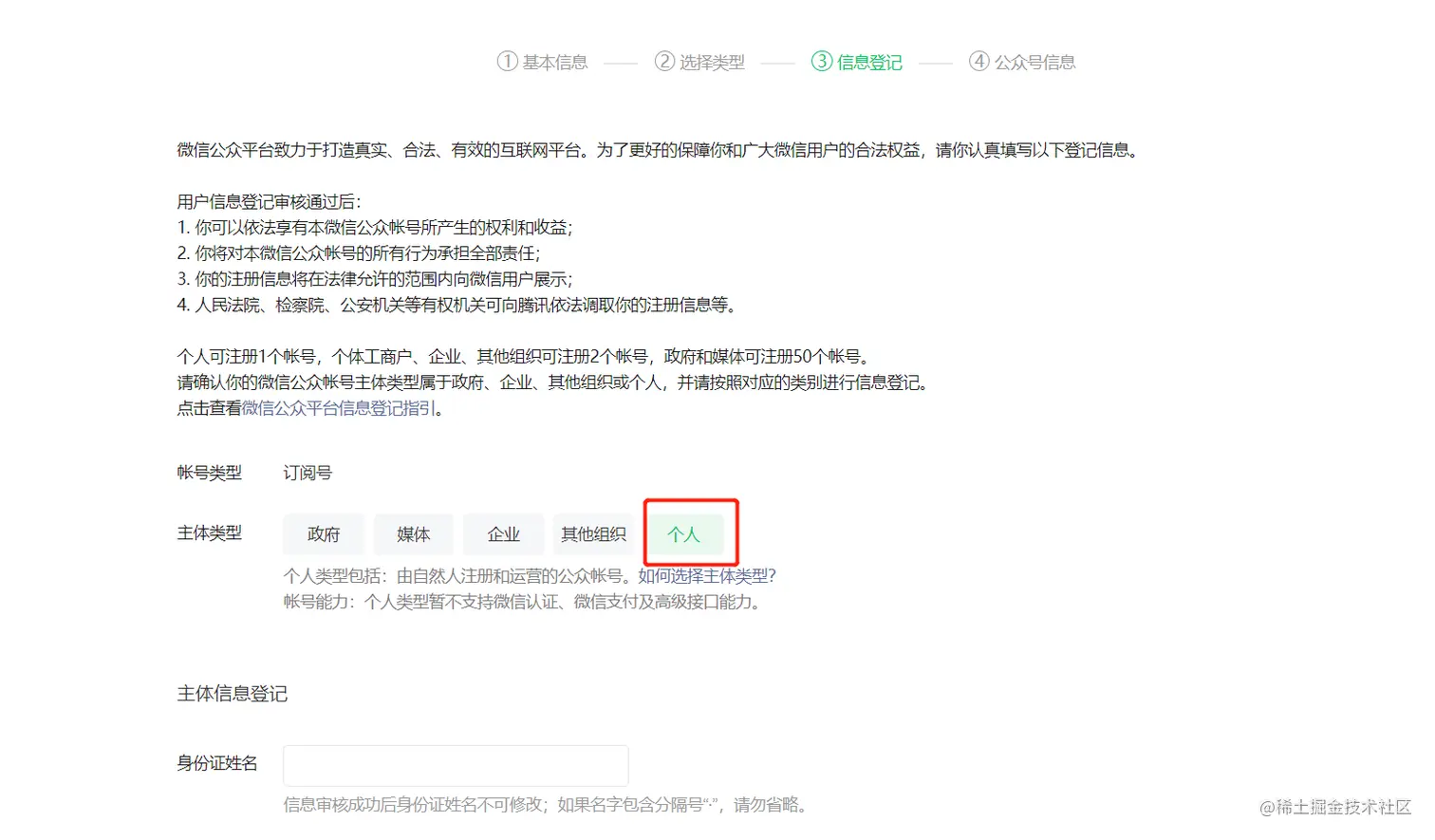Image resolution: width=1435 pixels, height=840 pixels.
Task: Confirm the highlighted 个人 subject type
Action: point(686,533)
